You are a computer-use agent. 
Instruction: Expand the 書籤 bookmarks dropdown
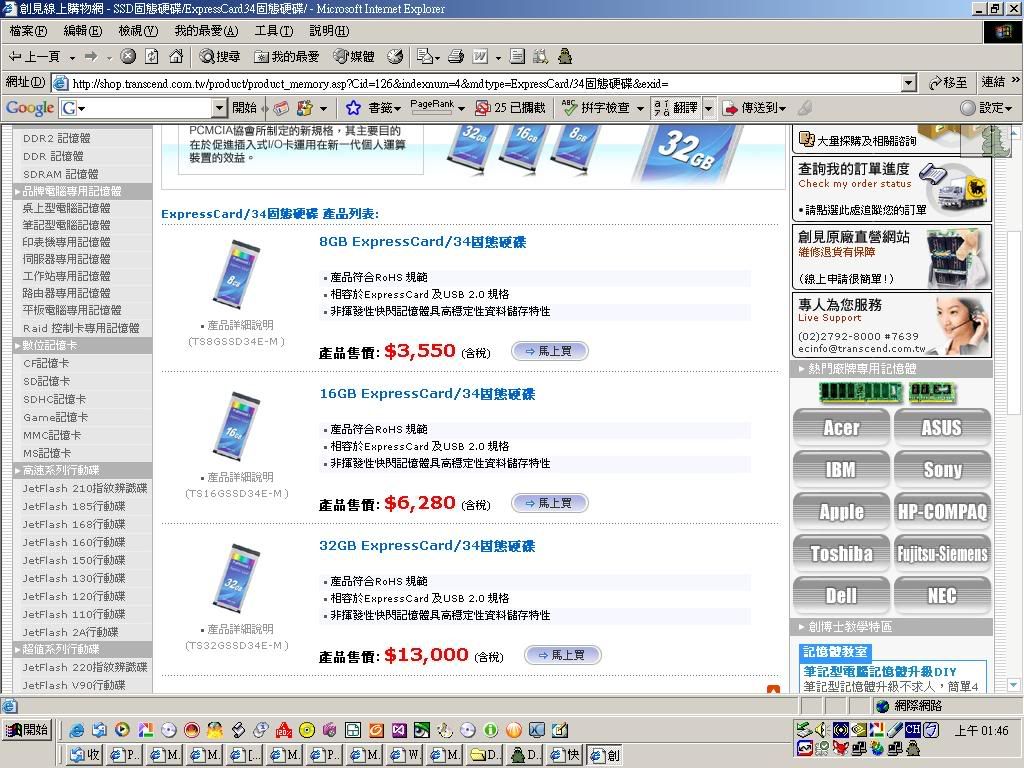tap(398, 108)
